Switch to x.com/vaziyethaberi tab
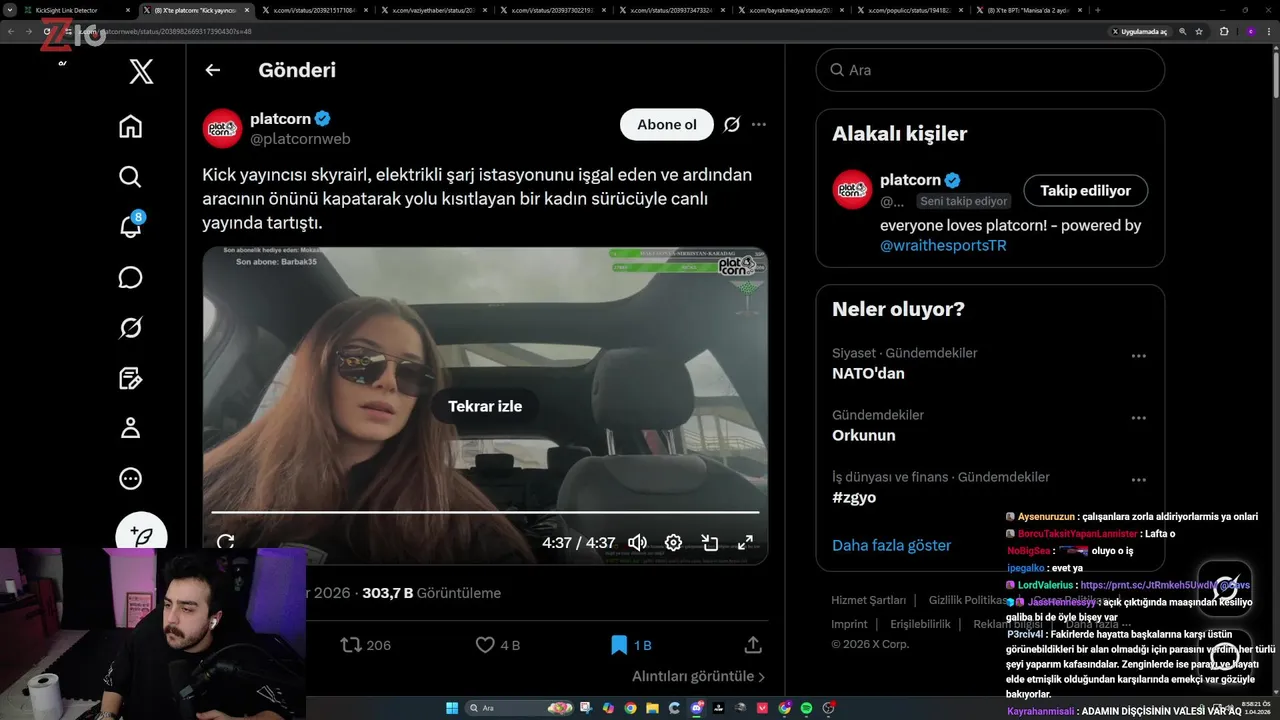Screen dimensions: 1280x720 point(435,10)
